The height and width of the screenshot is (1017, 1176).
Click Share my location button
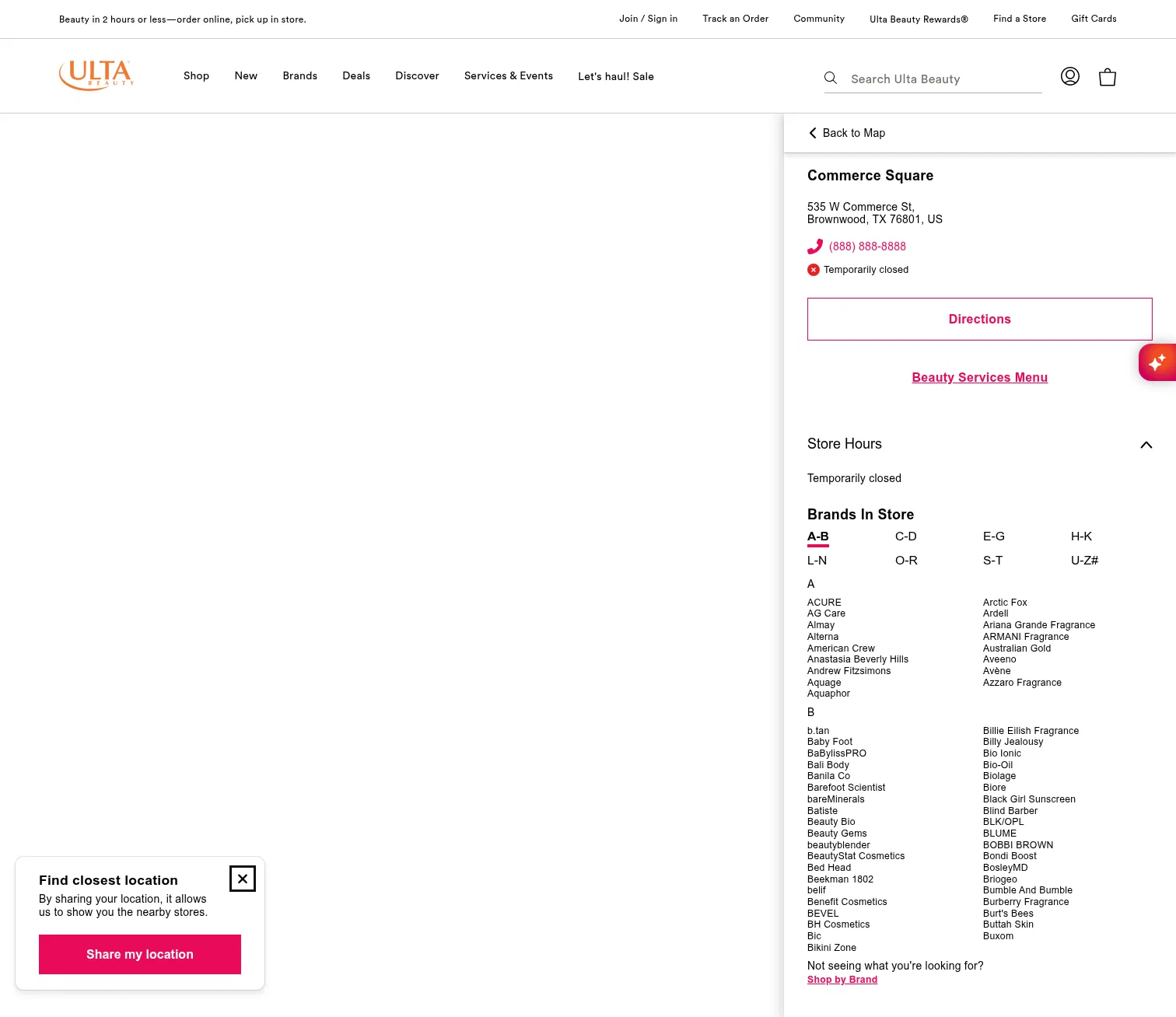coord(140,954)
